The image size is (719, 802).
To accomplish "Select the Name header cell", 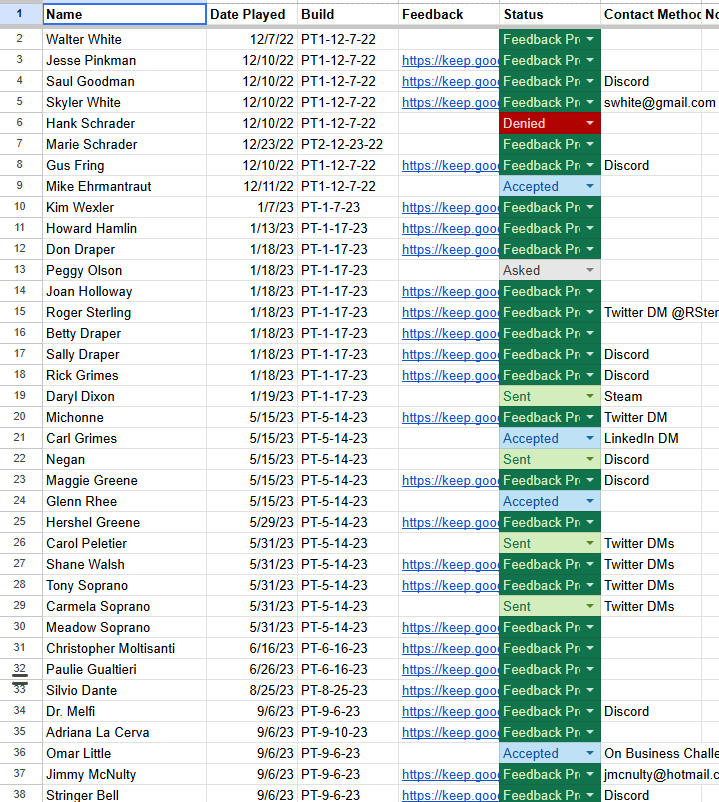I will point(125,14).
